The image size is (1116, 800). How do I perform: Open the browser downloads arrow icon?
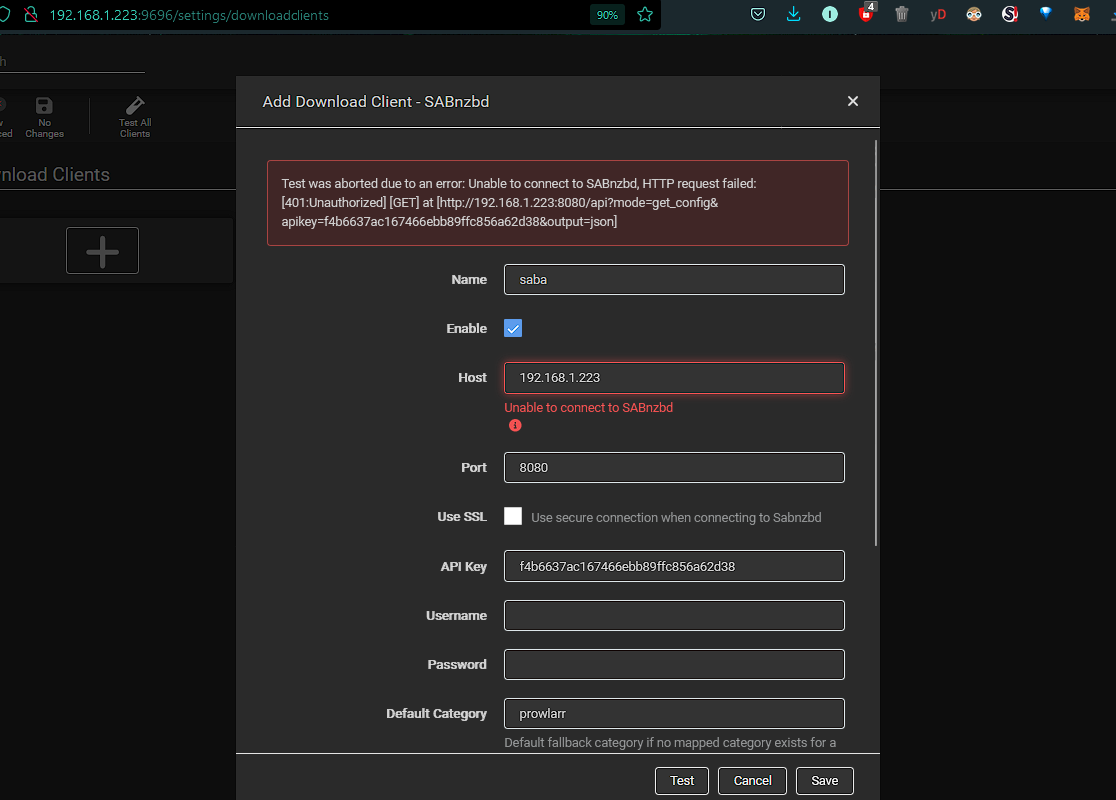point(794,14)
